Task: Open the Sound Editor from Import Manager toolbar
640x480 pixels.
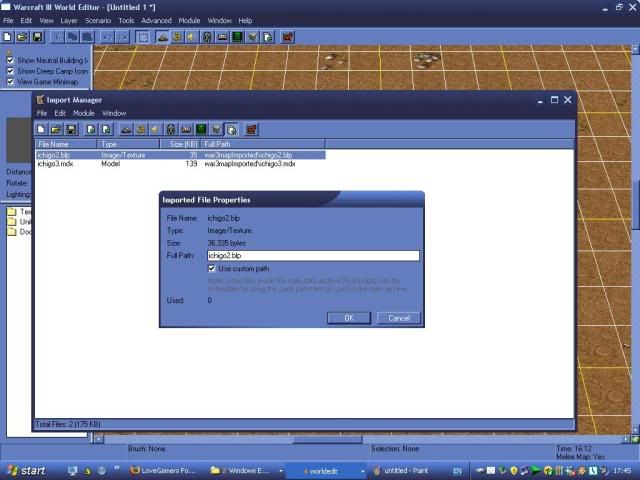Action: tap(156, 130)
